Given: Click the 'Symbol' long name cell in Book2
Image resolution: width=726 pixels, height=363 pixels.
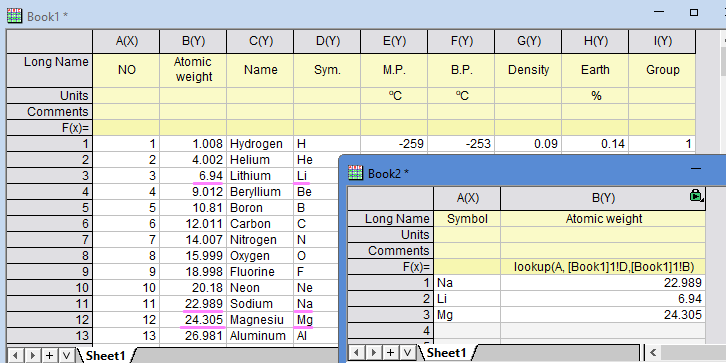Looking at the screenshot, I should (x=467, y=219).
